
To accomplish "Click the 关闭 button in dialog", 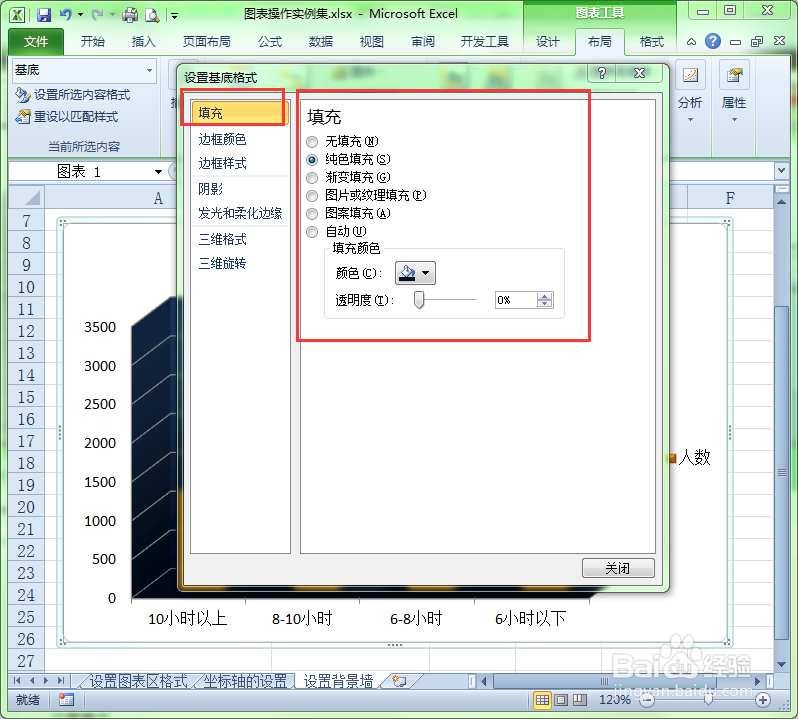I will click(618, 568).
